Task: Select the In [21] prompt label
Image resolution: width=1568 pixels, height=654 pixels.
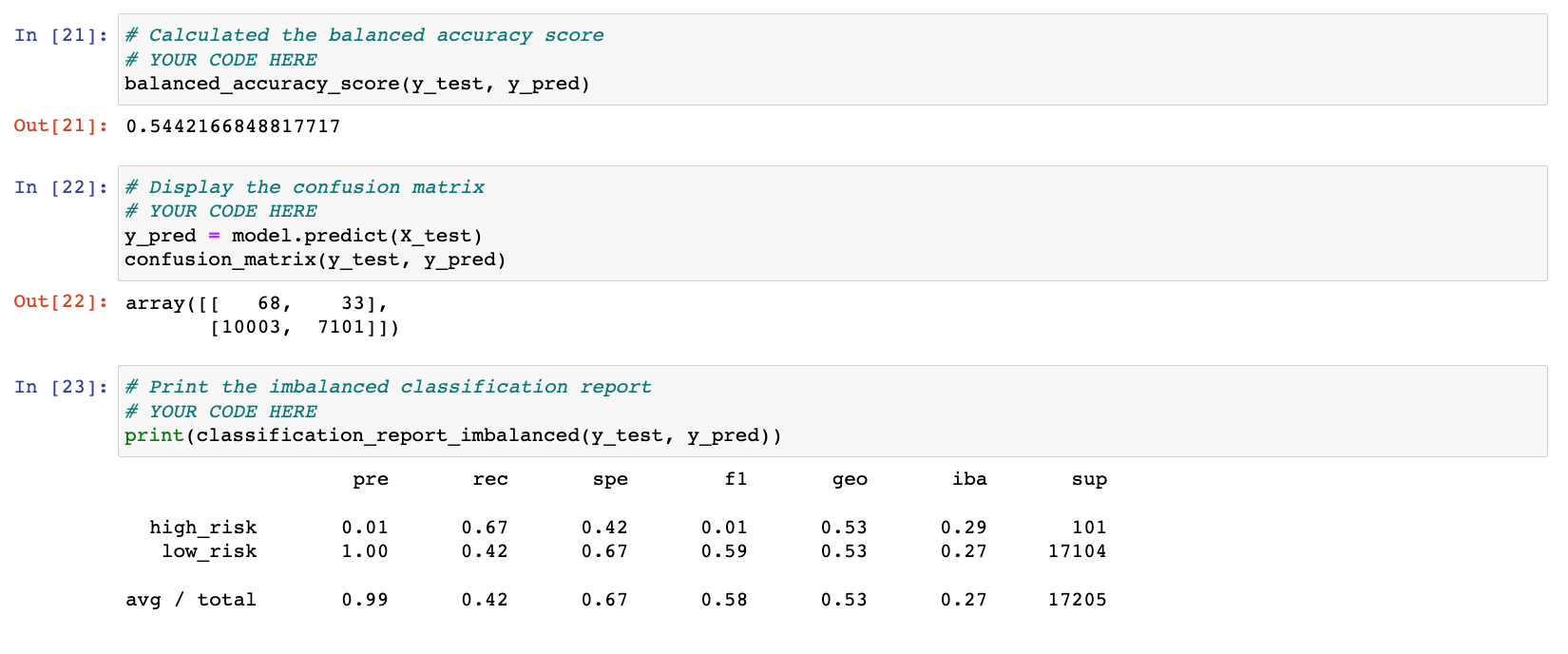Action: click(61, 35)
